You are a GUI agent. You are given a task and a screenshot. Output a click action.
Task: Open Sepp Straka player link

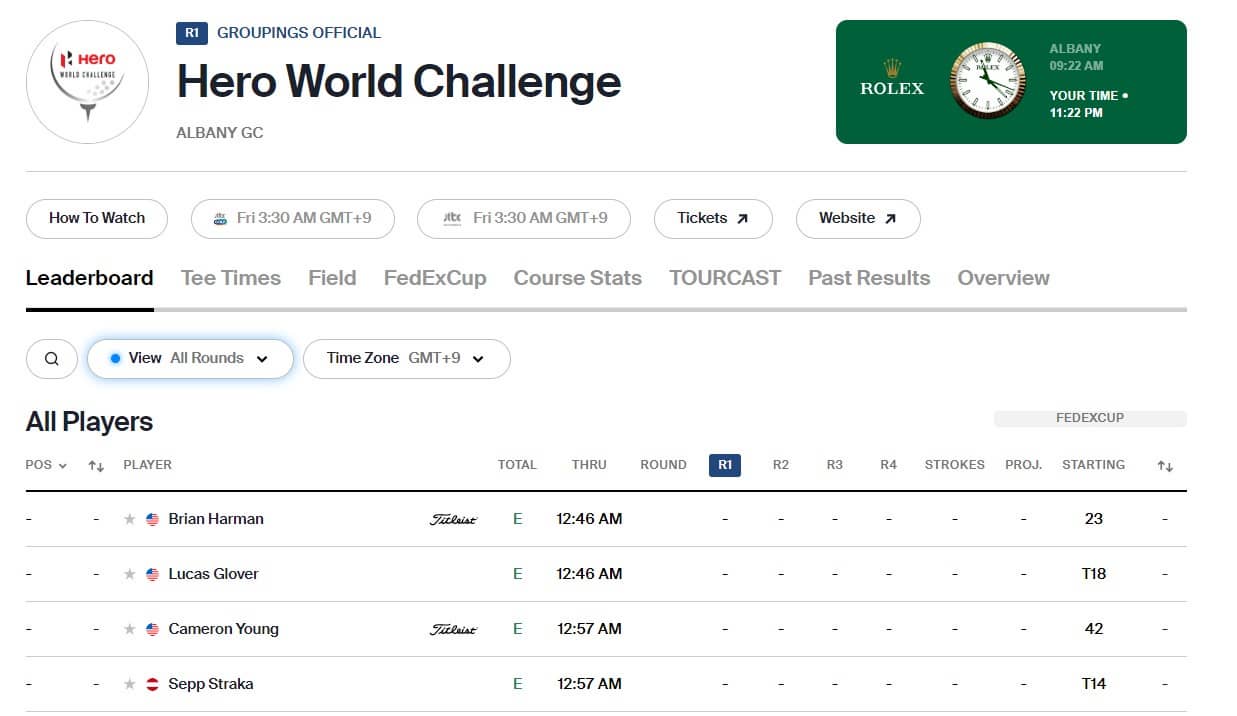click(211, 684)
